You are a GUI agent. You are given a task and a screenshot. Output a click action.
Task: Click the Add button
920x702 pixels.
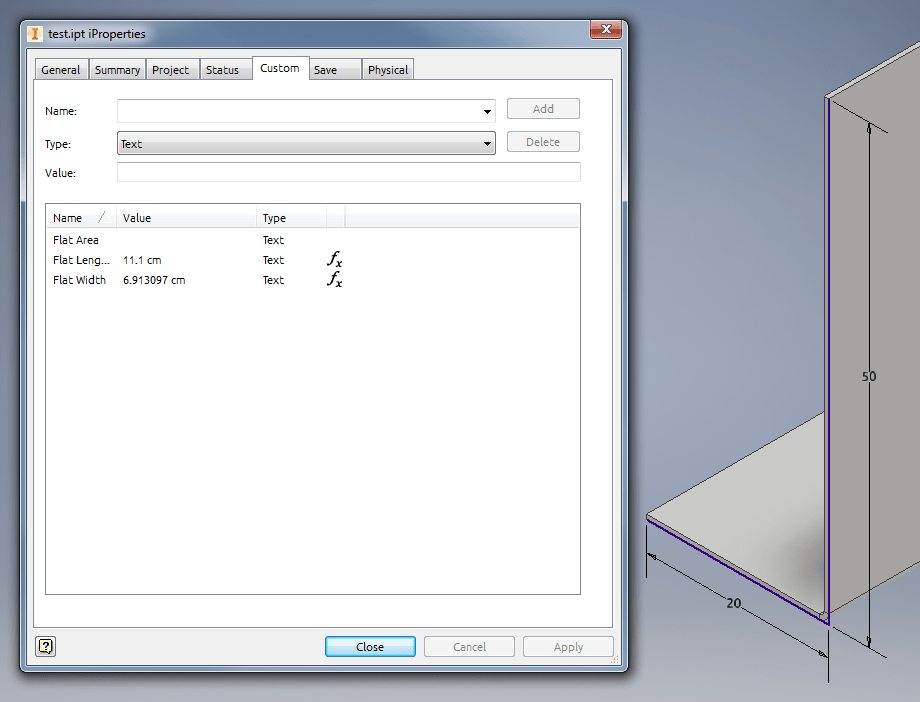pos(543,108)
